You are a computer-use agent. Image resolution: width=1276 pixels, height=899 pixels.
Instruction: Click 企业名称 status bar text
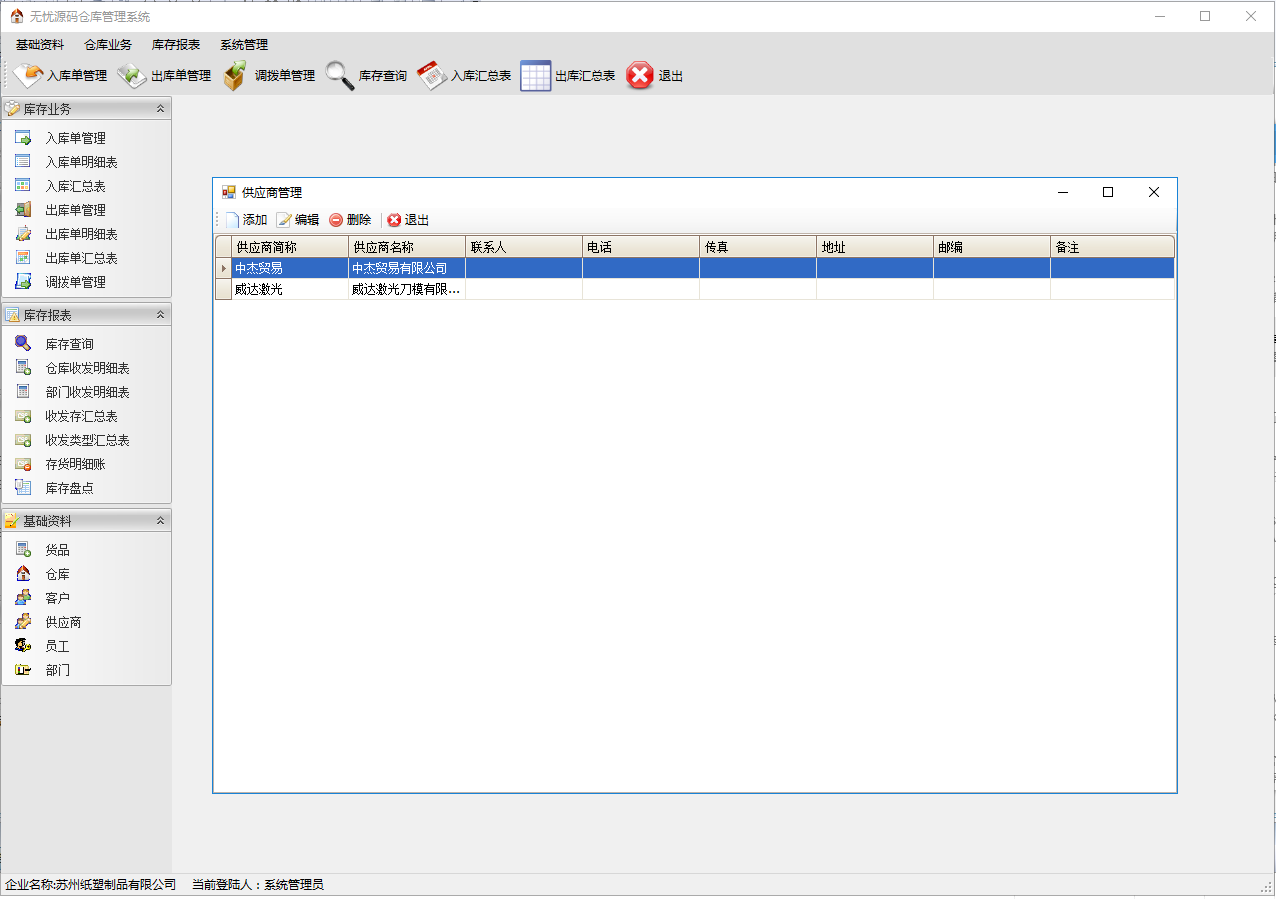pyautogui.click(x=90, y=885)
